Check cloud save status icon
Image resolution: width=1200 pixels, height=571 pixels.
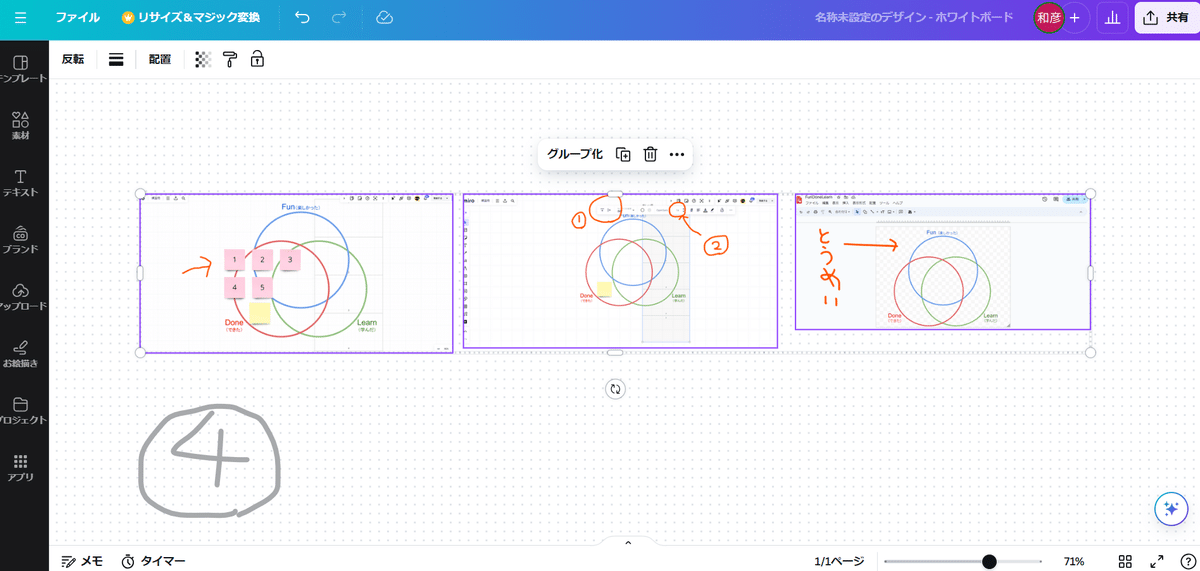[384, 18]
